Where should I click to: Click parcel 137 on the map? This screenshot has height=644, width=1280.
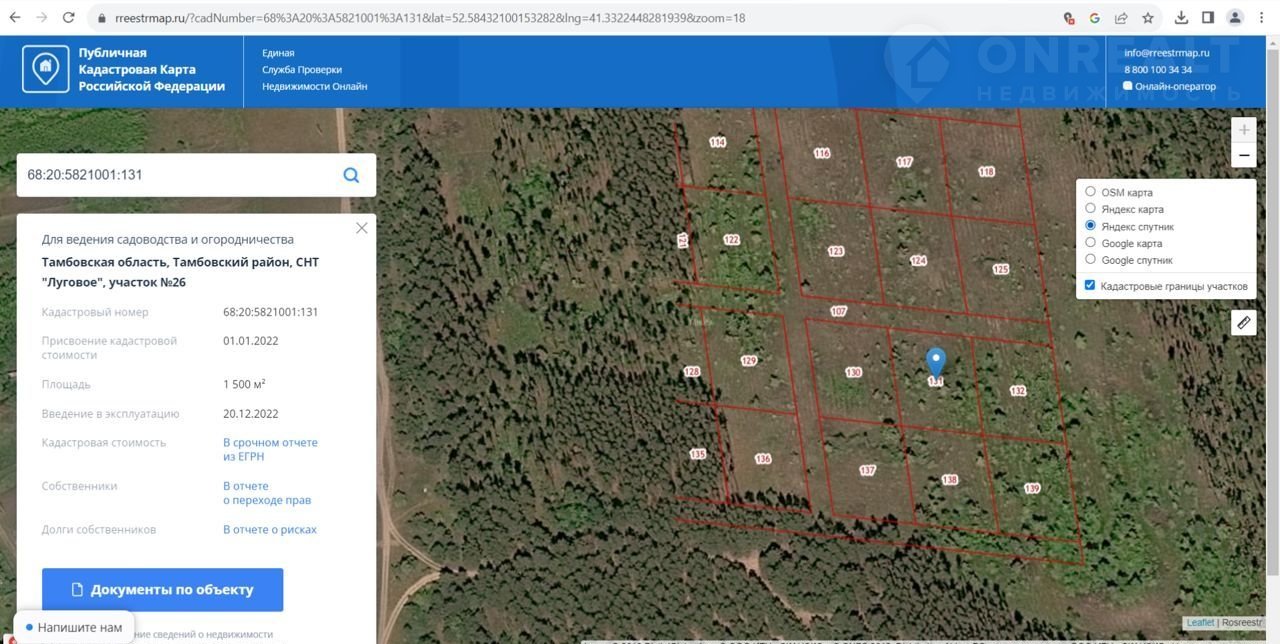pos(867,470)
